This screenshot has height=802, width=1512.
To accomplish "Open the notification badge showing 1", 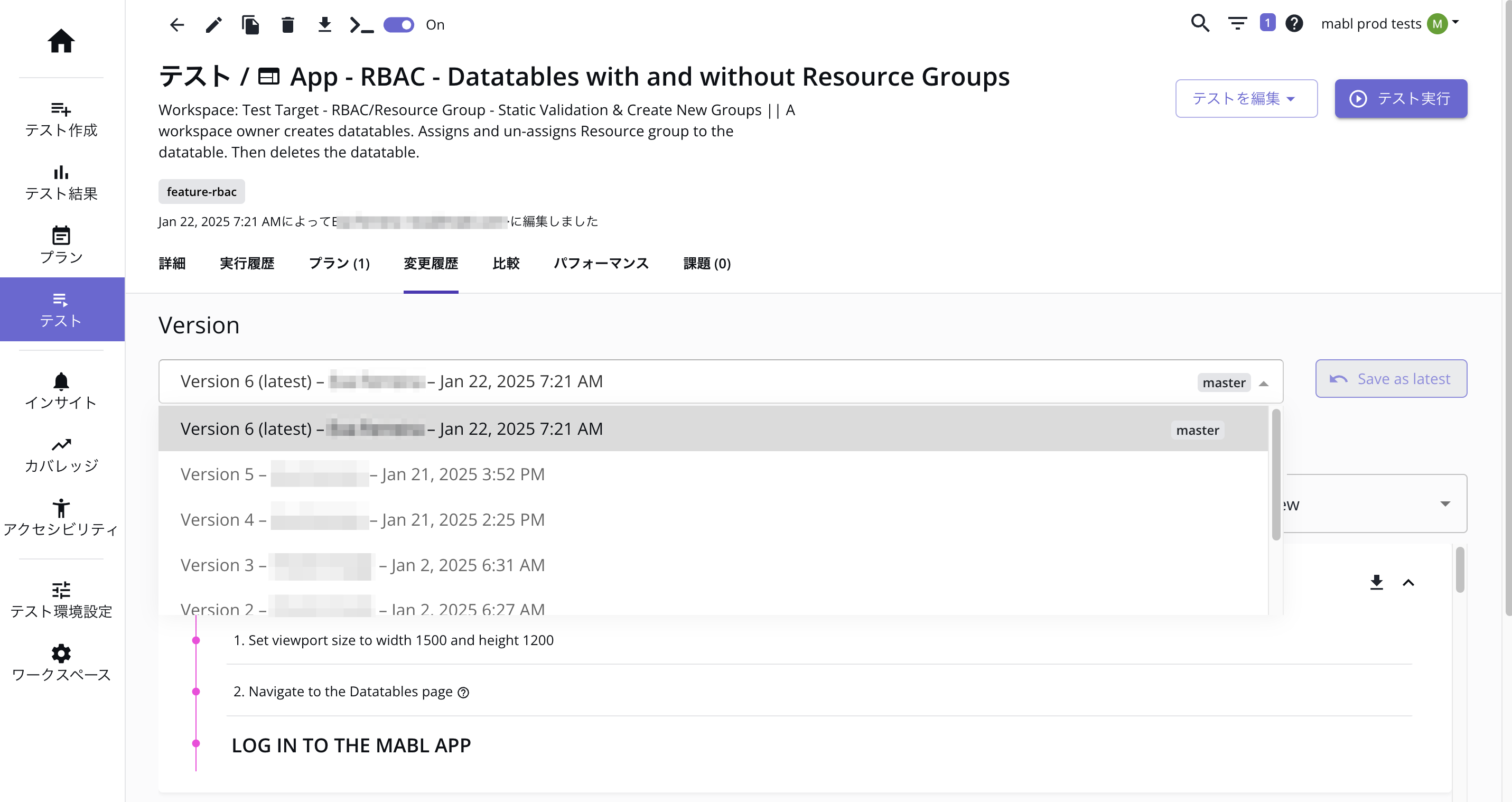I will point(1268,23).
